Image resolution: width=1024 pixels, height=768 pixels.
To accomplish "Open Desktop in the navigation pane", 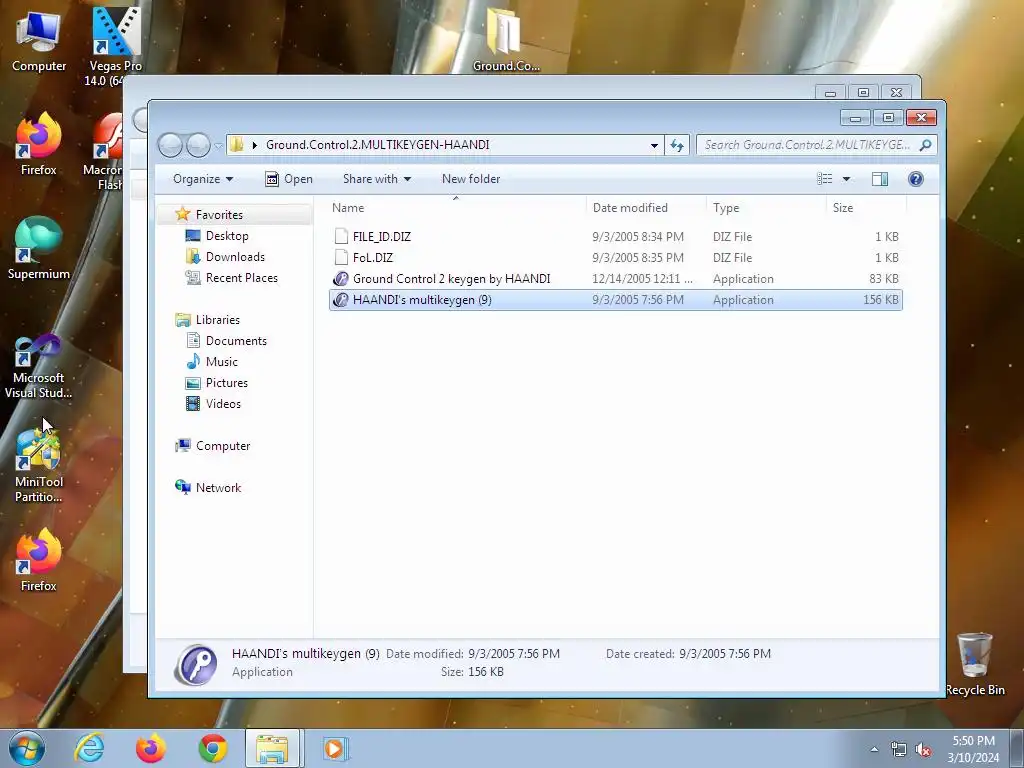I will (x=227, y=236).
